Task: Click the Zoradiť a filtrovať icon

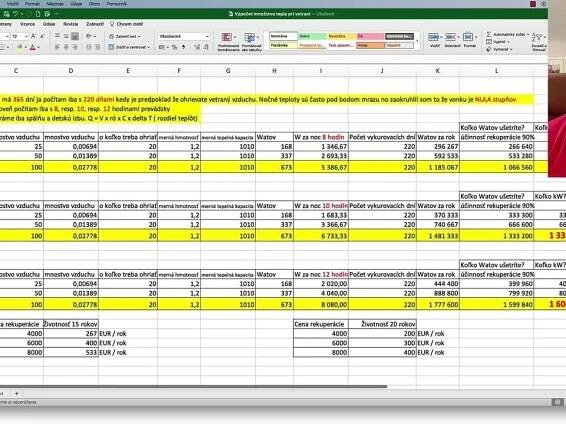Action: point(537,37)
